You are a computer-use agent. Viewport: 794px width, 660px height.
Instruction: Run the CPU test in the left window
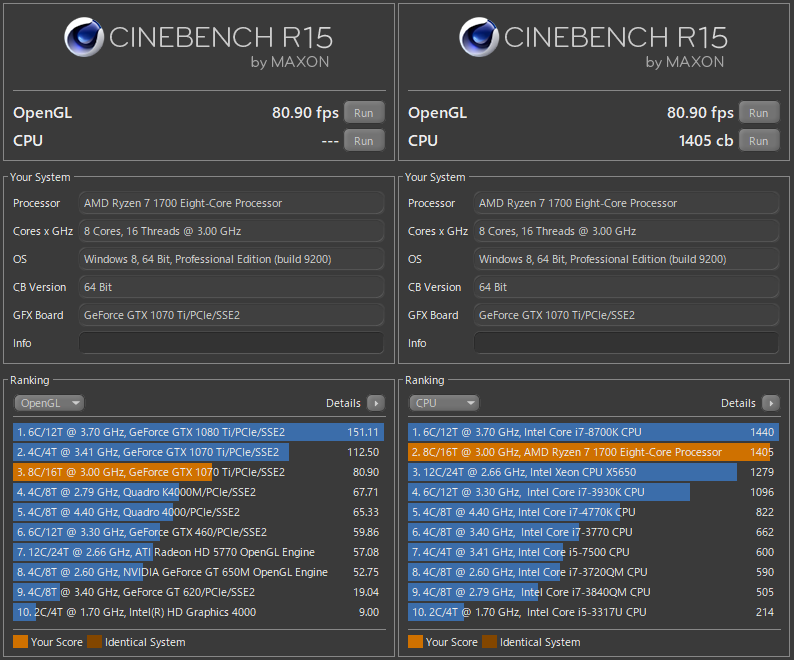364,141
